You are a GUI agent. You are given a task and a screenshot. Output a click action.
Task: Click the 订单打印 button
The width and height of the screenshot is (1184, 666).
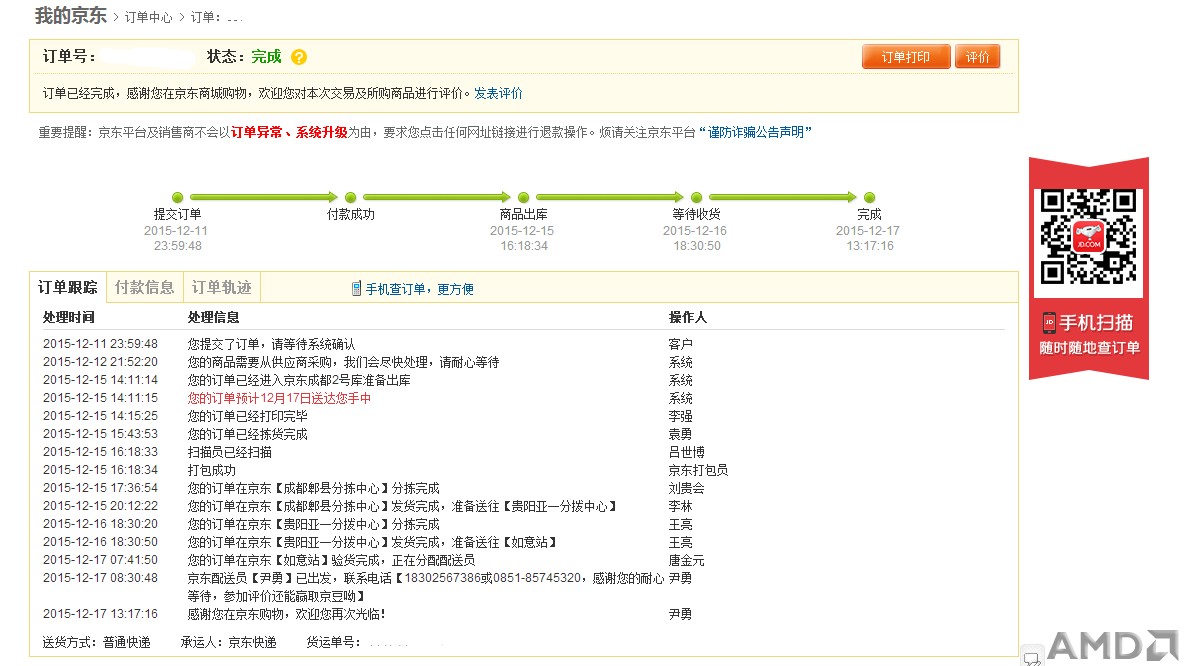[x=906, y=57]
